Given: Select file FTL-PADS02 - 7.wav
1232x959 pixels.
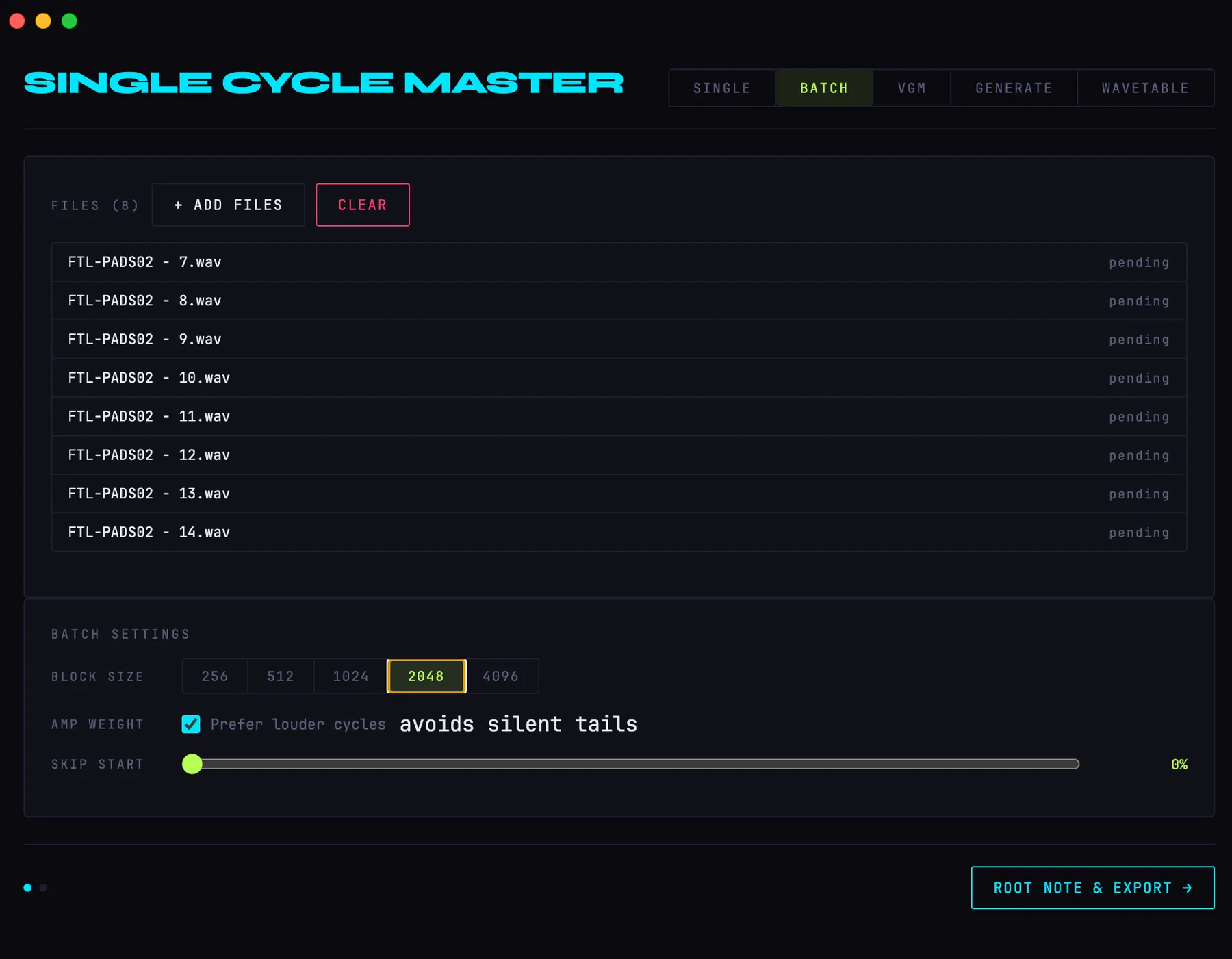Looking at the screenshot, I should point(619,262).
